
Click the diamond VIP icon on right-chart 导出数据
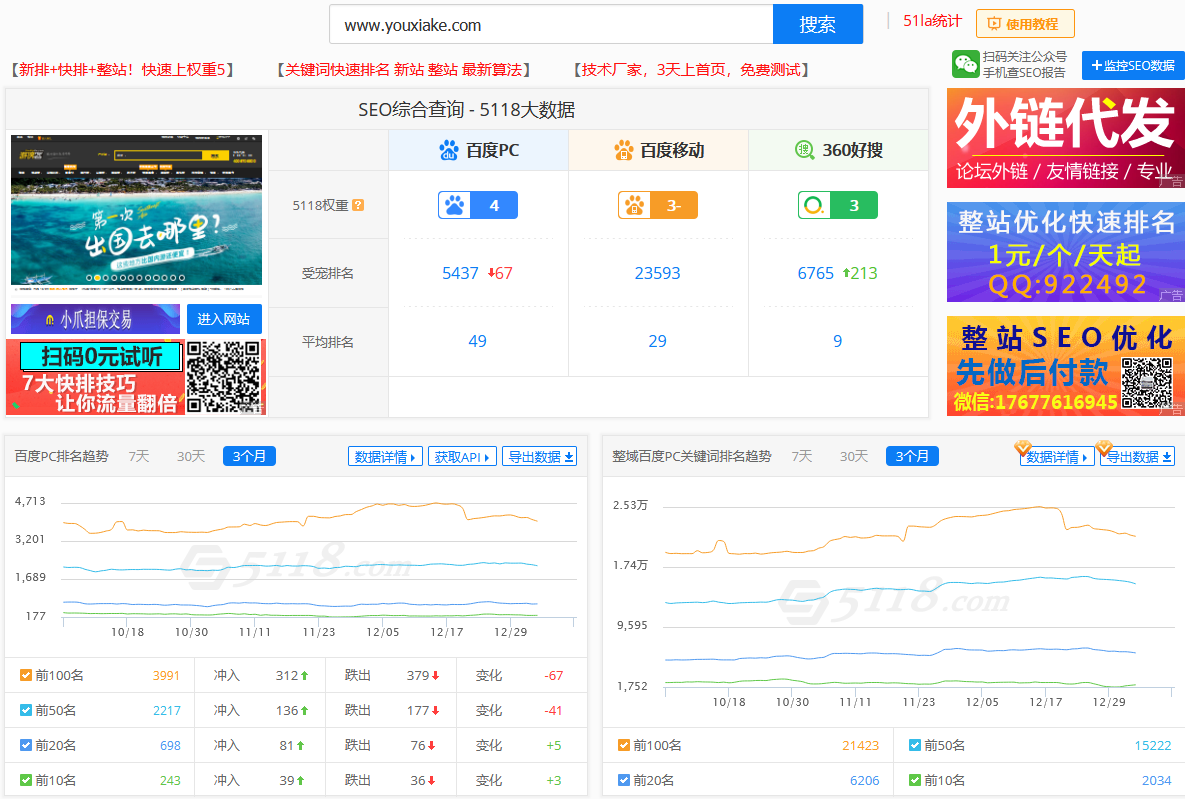1103,448
